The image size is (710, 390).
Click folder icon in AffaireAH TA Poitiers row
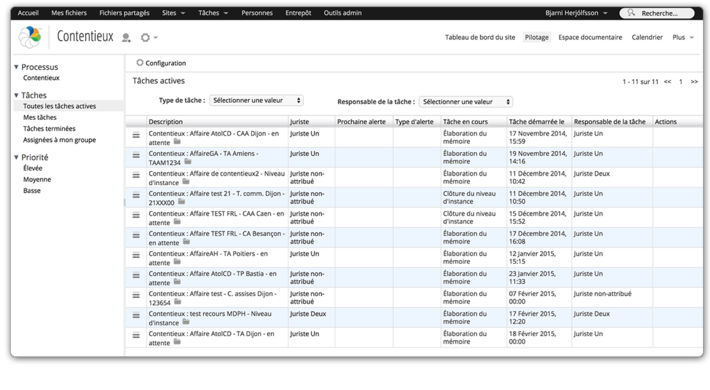click(177, 262)
